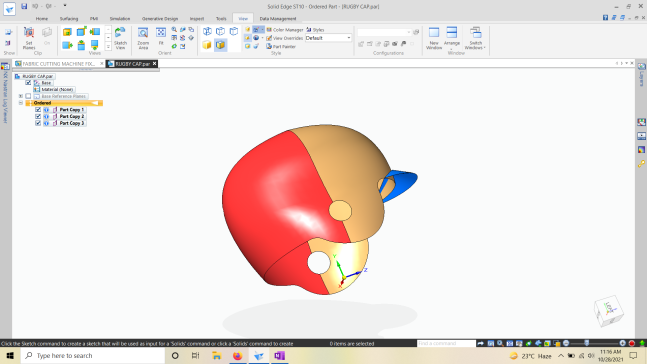The width and height of the screenshot is (647, 364).
Task: Collapse the Ordered tree node
Action: [21, 103]
